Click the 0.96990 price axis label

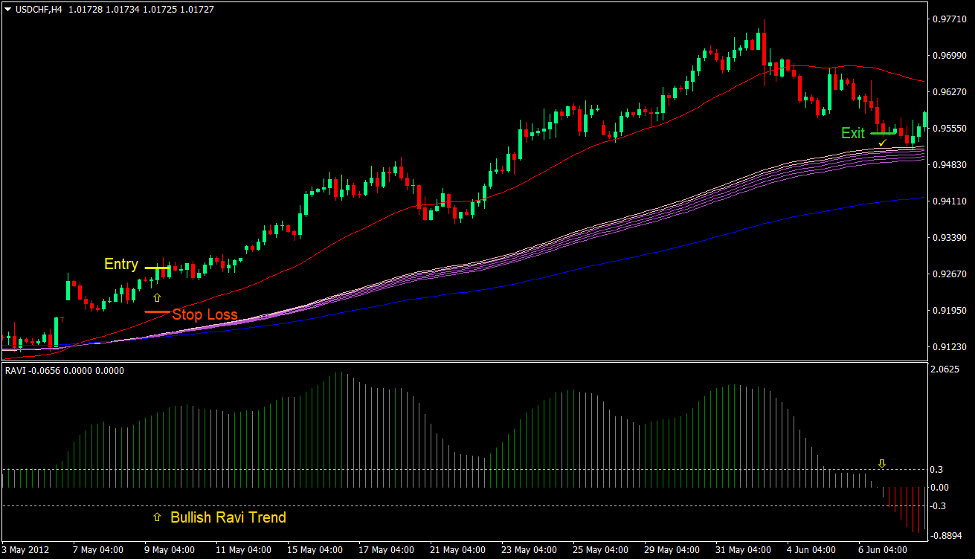949,55
